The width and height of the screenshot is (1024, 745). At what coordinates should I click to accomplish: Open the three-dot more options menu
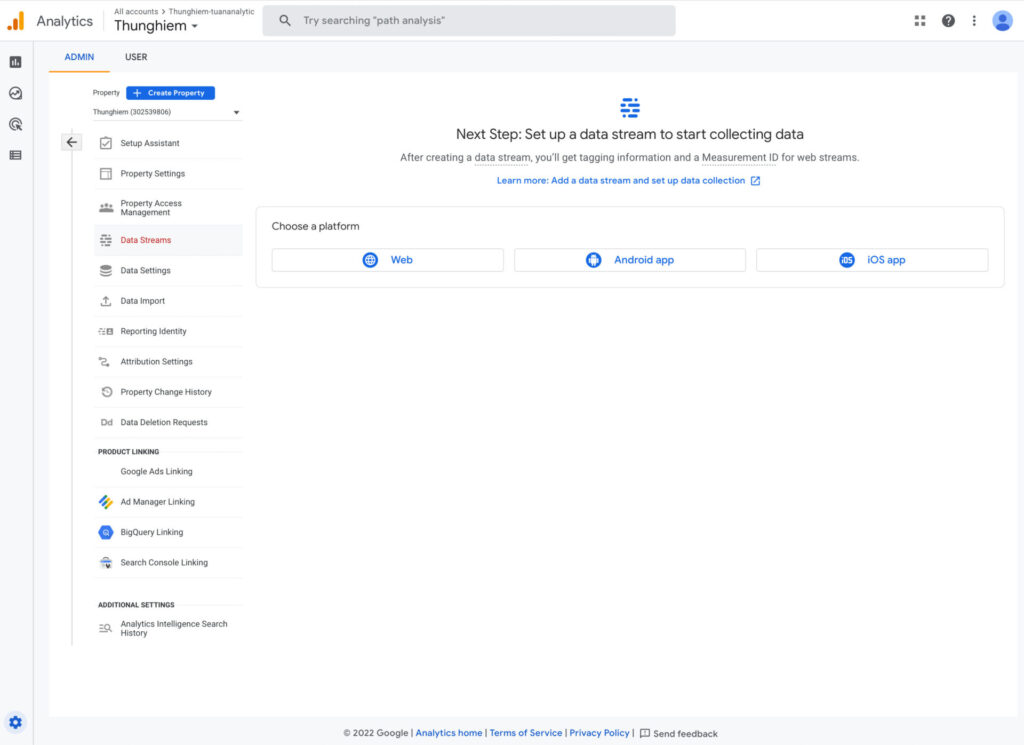[974, 21]
